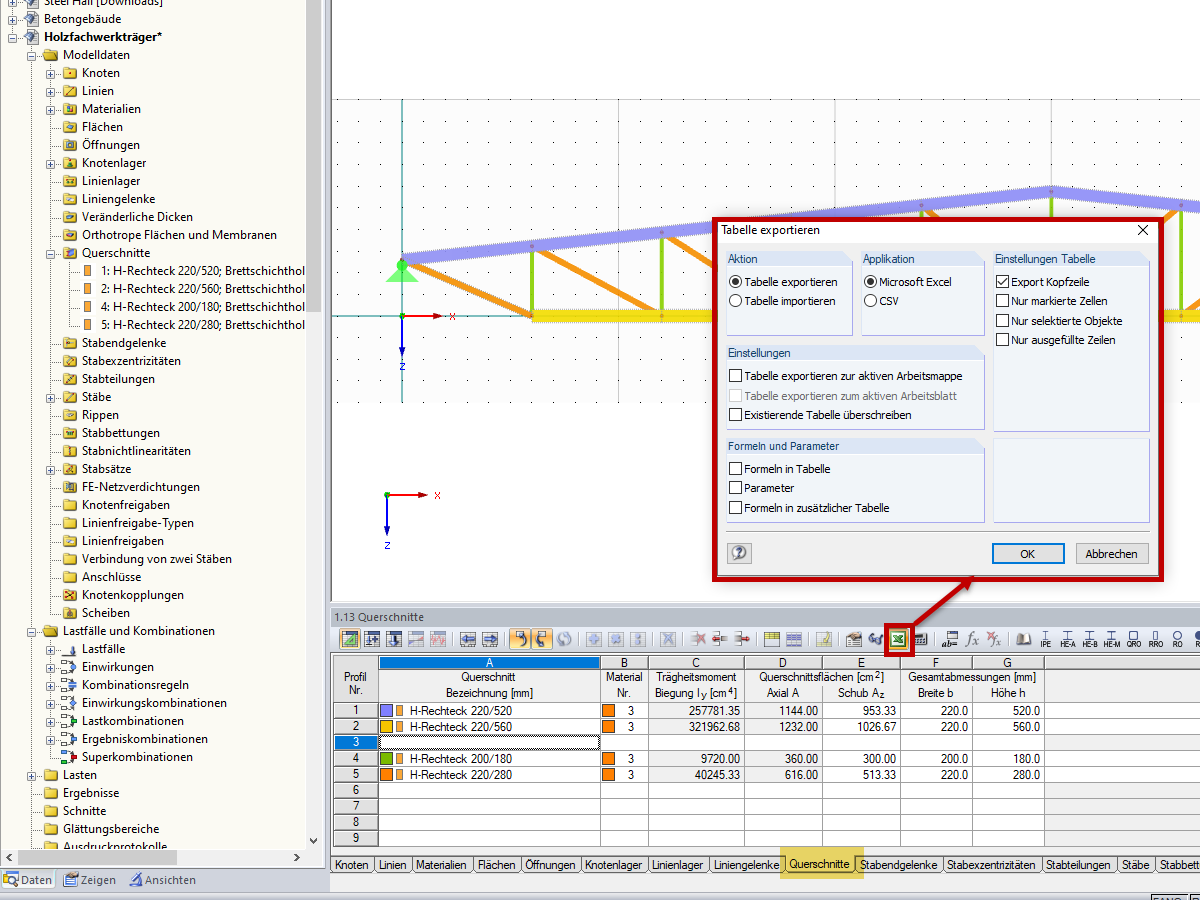Select the Redo icon in the table toolbar

tap(541, 640)
